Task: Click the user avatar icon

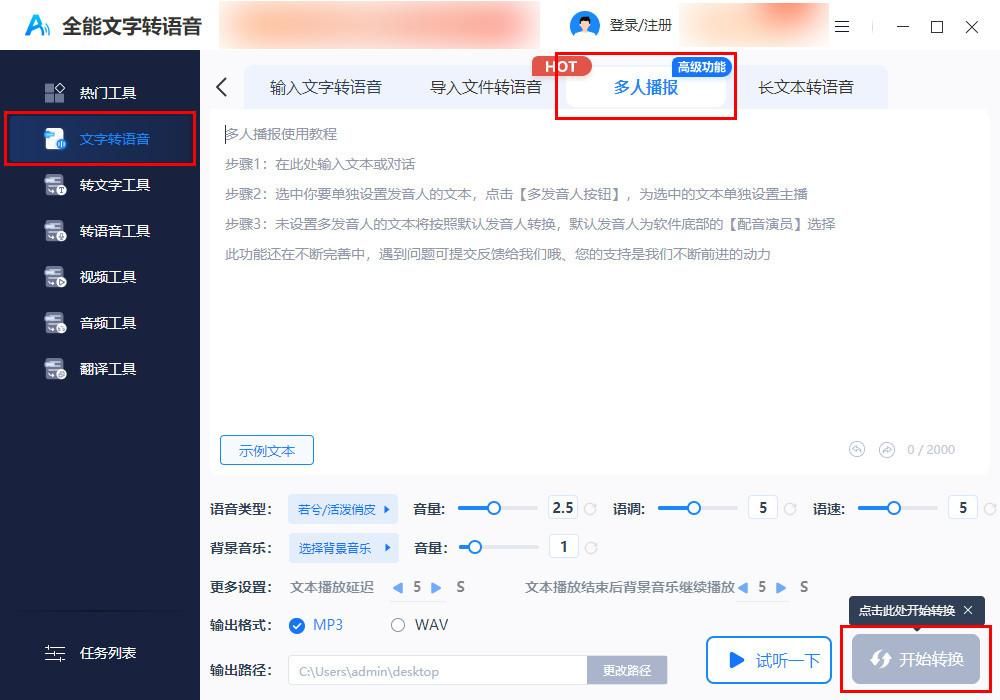Action: coord(584,26)
